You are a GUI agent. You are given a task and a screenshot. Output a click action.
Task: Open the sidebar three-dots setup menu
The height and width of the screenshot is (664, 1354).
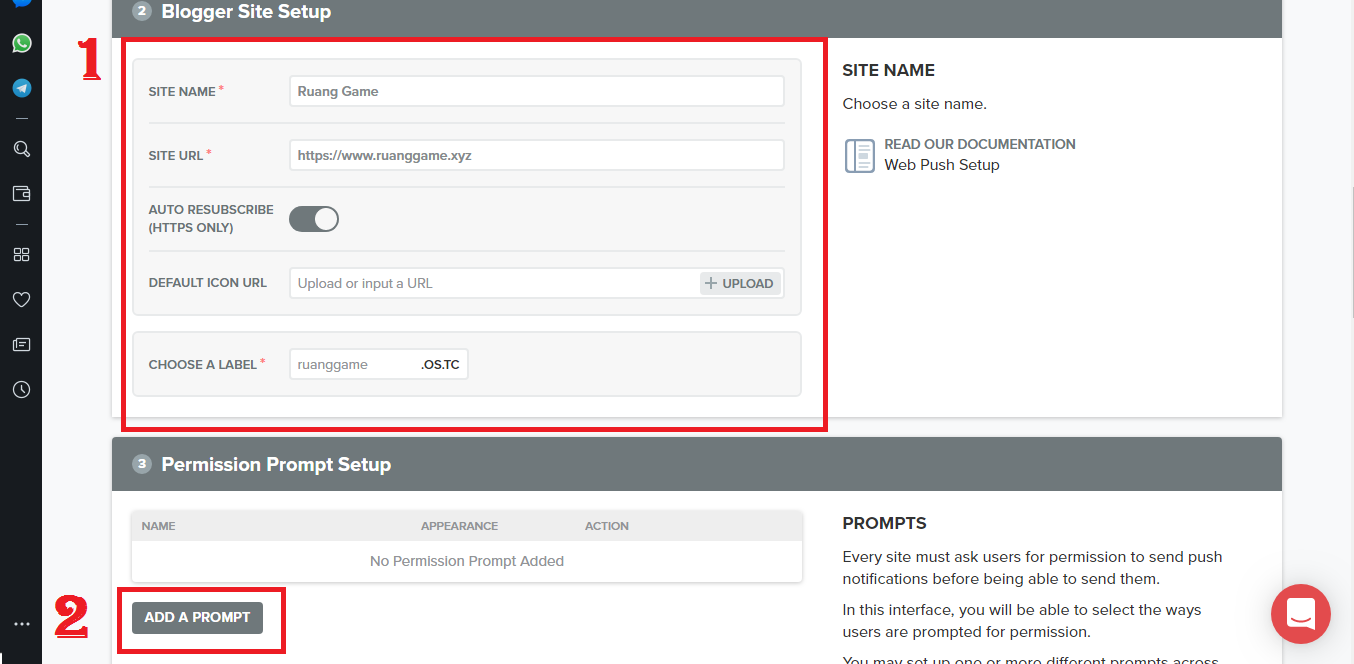click(x=21, y=624)
